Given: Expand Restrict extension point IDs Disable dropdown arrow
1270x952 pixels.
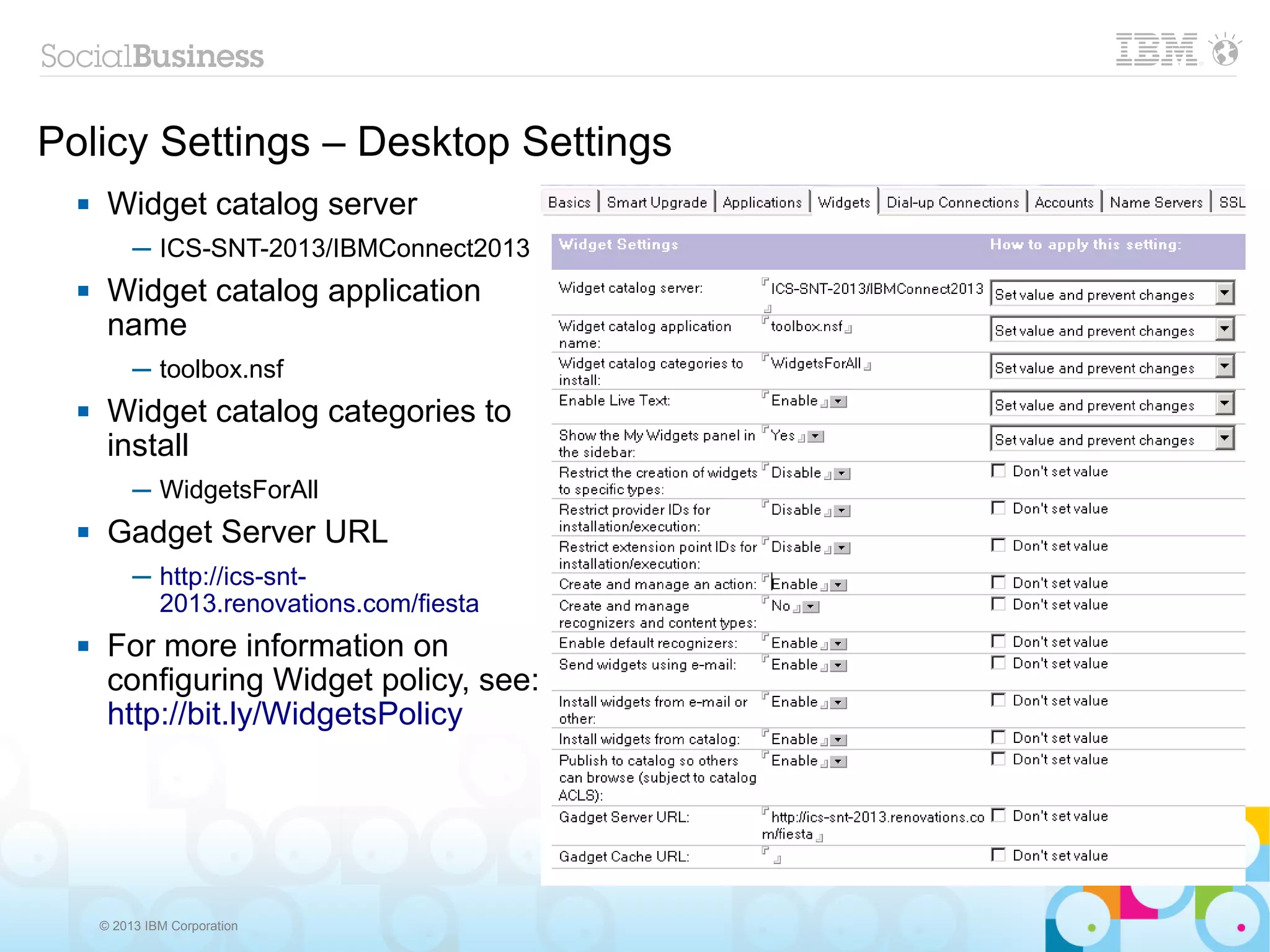Looking at the screenshot, I should 841,548.
